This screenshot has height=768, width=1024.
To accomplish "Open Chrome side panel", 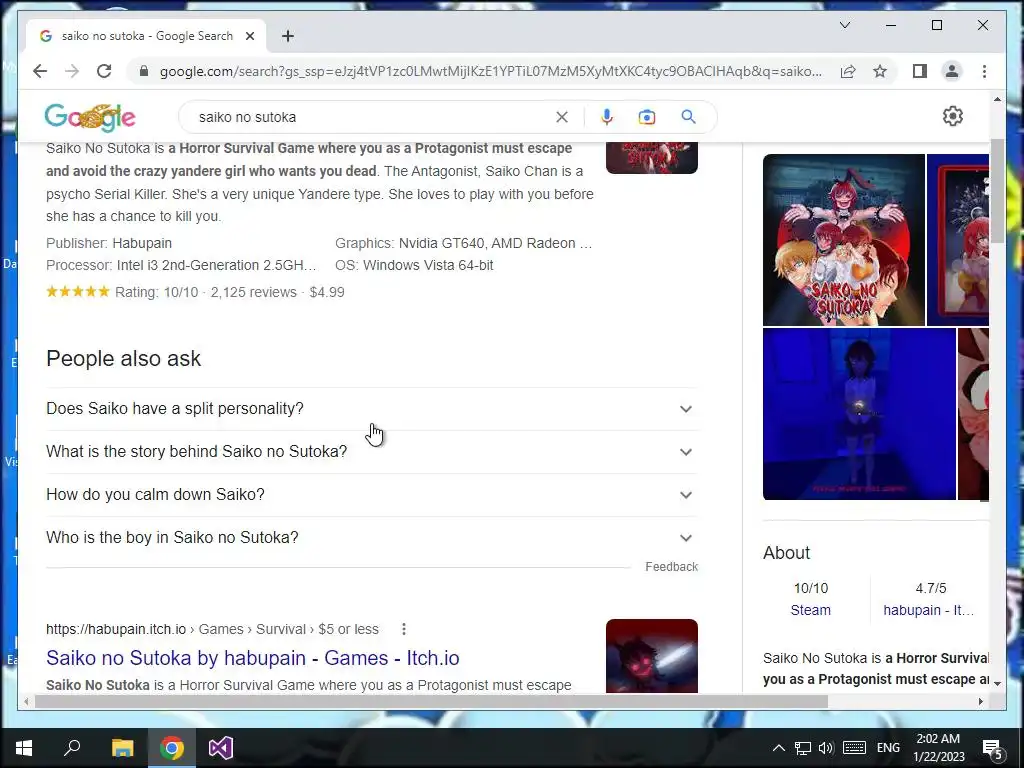I will [x=920, y=71].
